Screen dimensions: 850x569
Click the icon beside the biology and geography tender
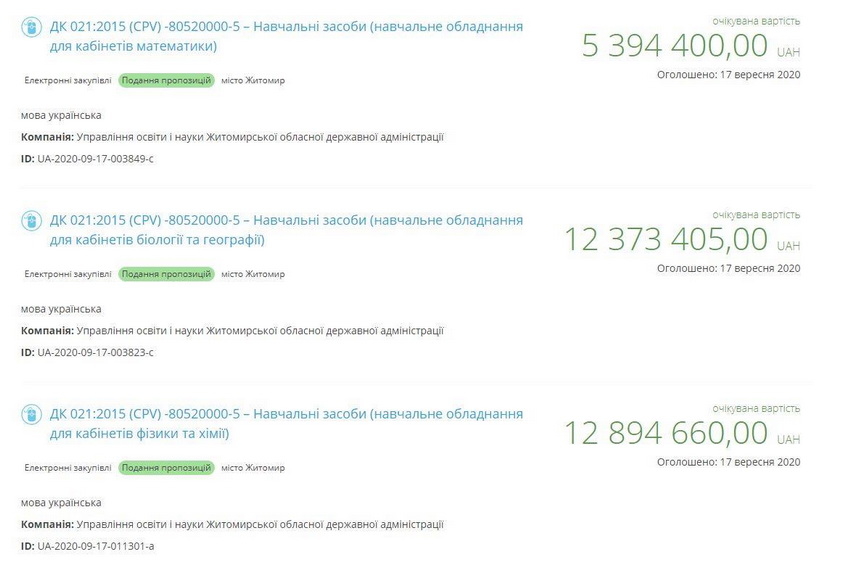pos(32,221)
